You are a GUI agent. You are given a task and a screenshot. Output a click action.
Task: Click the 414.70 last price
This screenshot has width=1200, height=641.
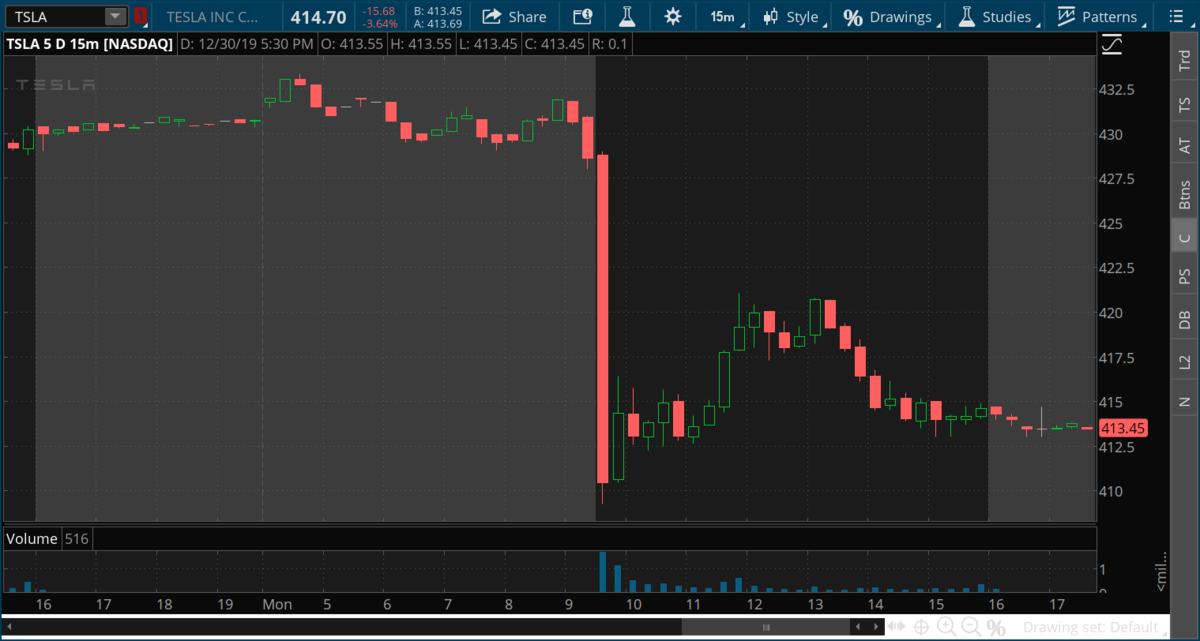tap(317, 17)
